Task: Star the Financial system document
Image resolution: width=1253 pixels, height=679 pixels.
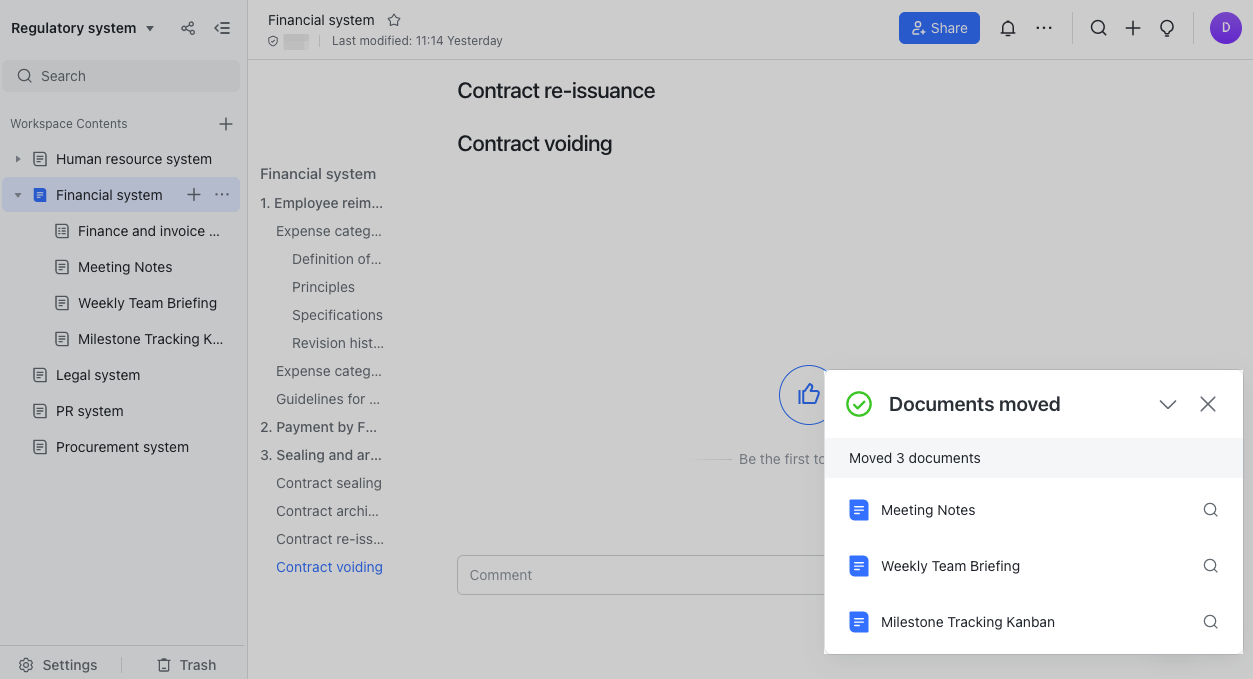Action: tap(394, 20)
